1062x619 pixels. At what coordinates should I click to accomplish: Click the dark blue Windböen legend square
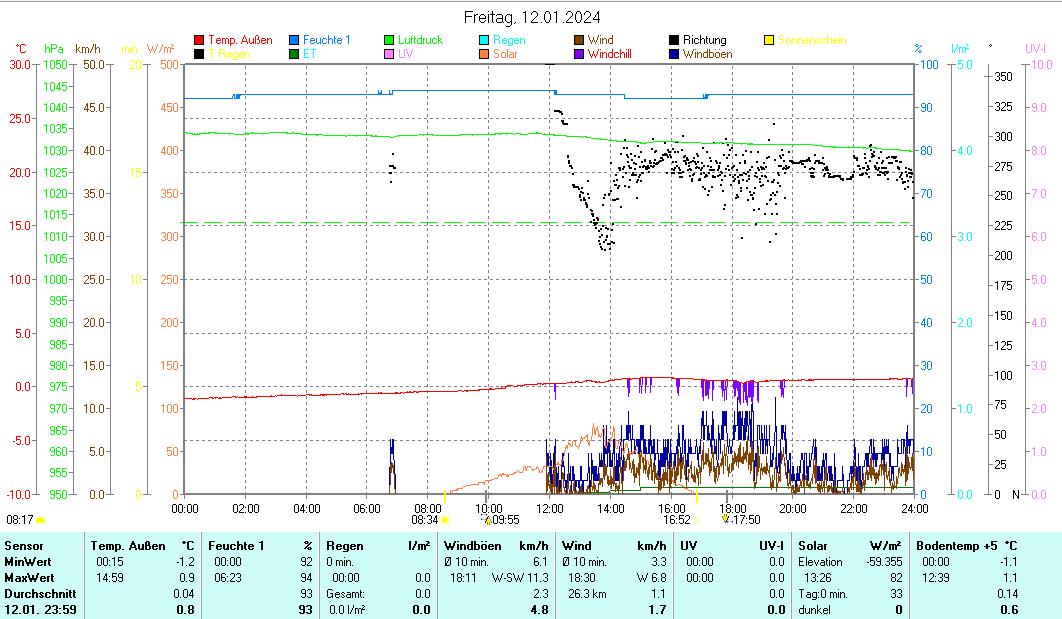pos(674,54)
